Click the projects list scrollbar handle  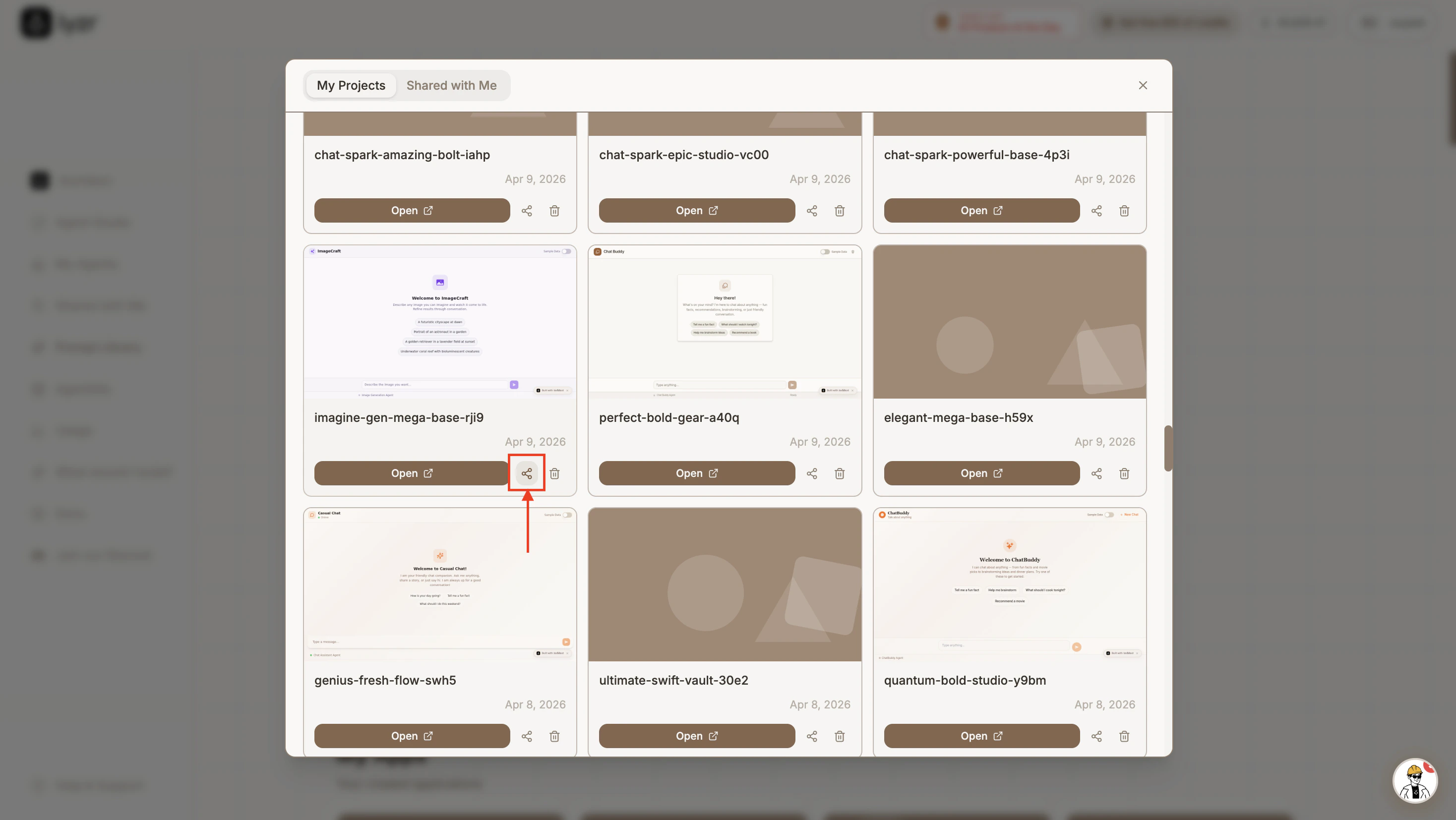pyautogui.click(x=1168, y=448)
